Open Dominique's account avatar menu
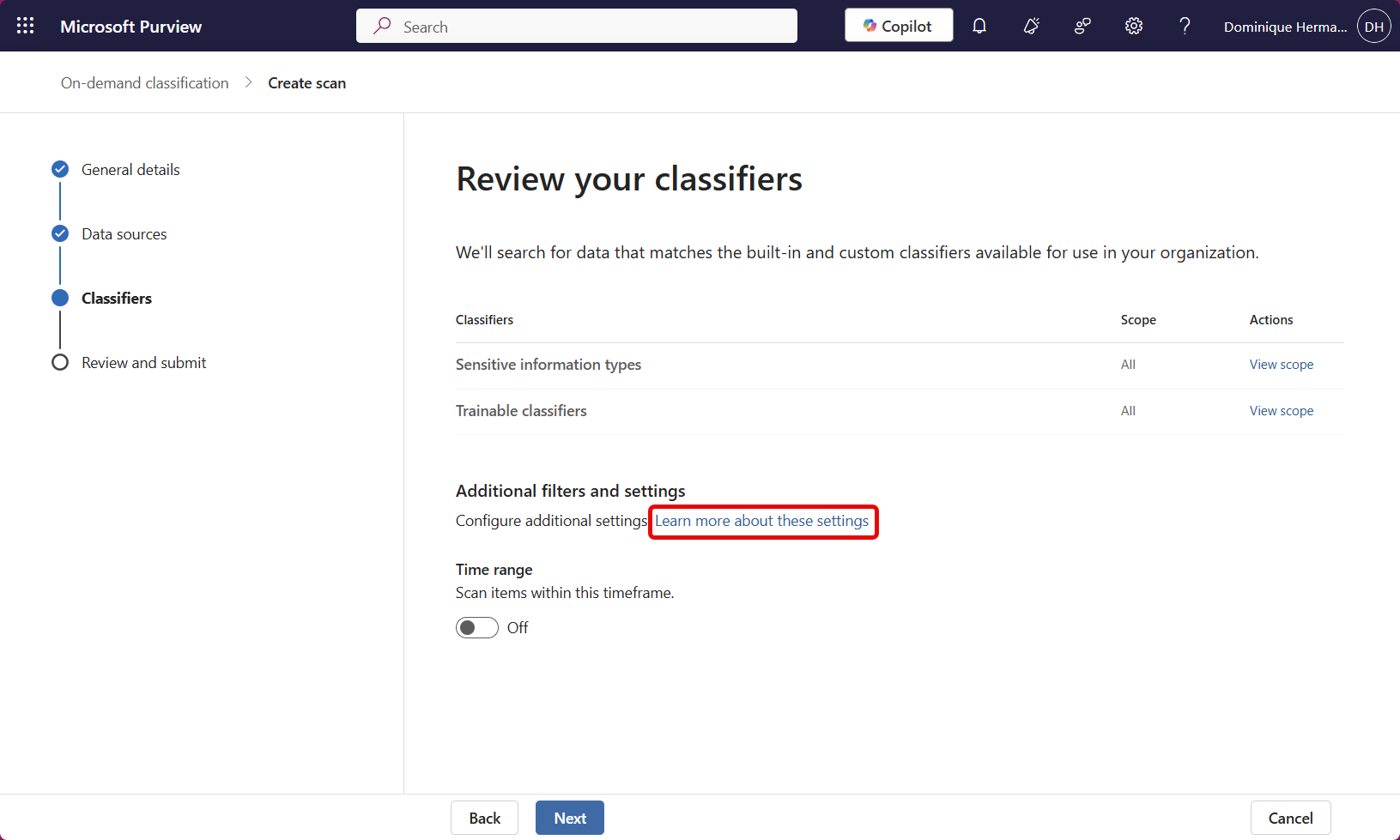This screenshot has width=1400, height=840. 1373,26
